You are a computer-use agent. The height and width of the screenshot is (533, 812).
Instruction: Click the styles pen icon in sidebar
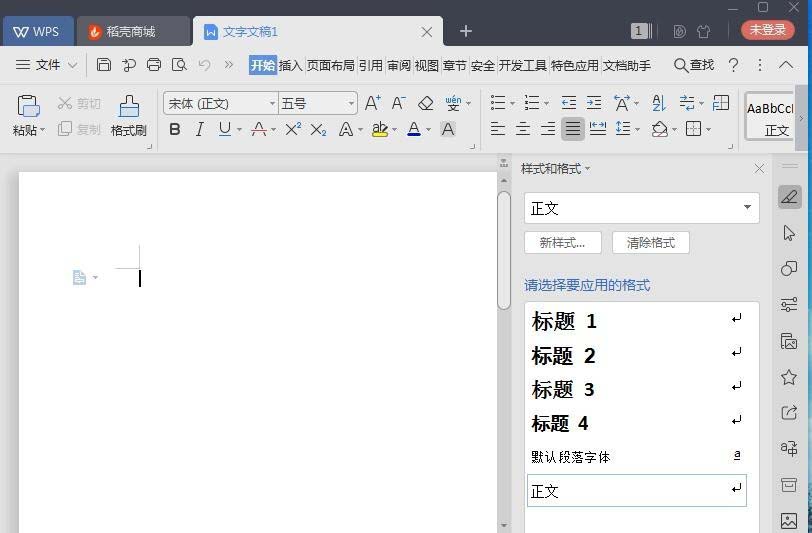pos(790,197)
